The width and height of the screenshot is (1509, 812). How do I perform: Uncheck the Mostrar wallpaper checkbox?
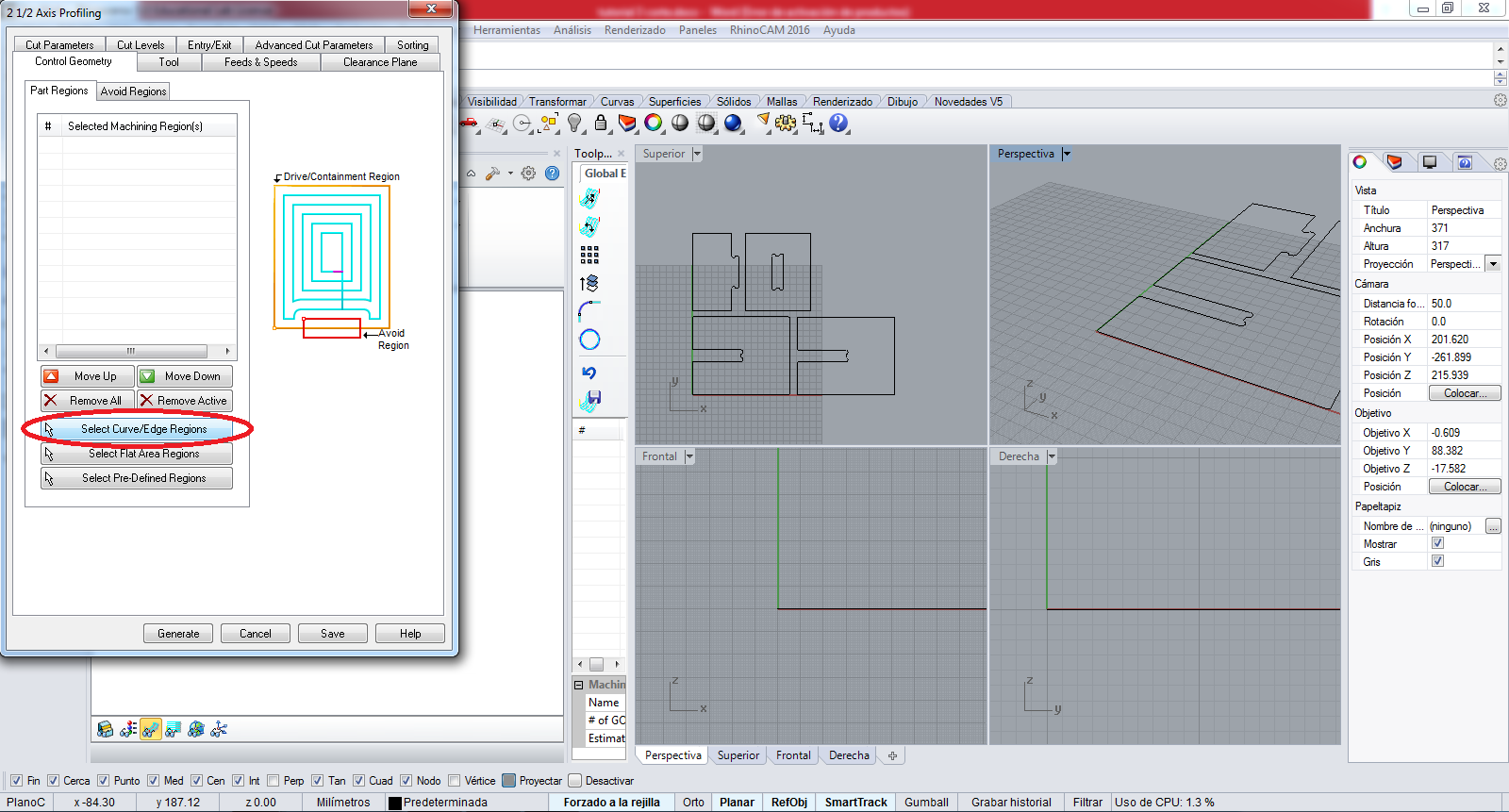(1437, 543)
